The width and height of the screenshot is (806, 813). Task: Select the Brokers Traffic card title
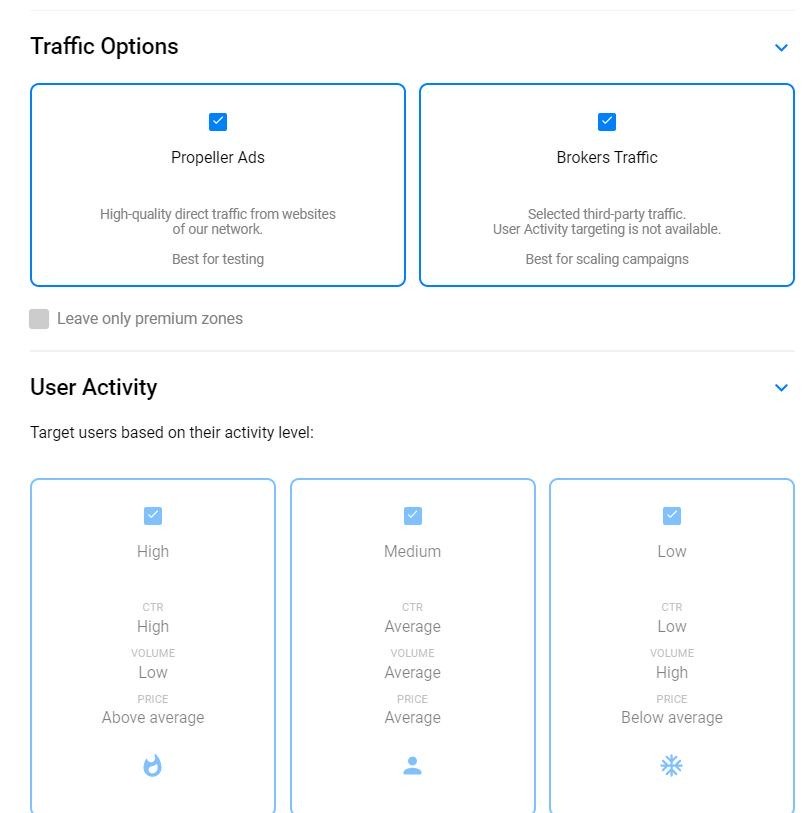tap(607, 158)
